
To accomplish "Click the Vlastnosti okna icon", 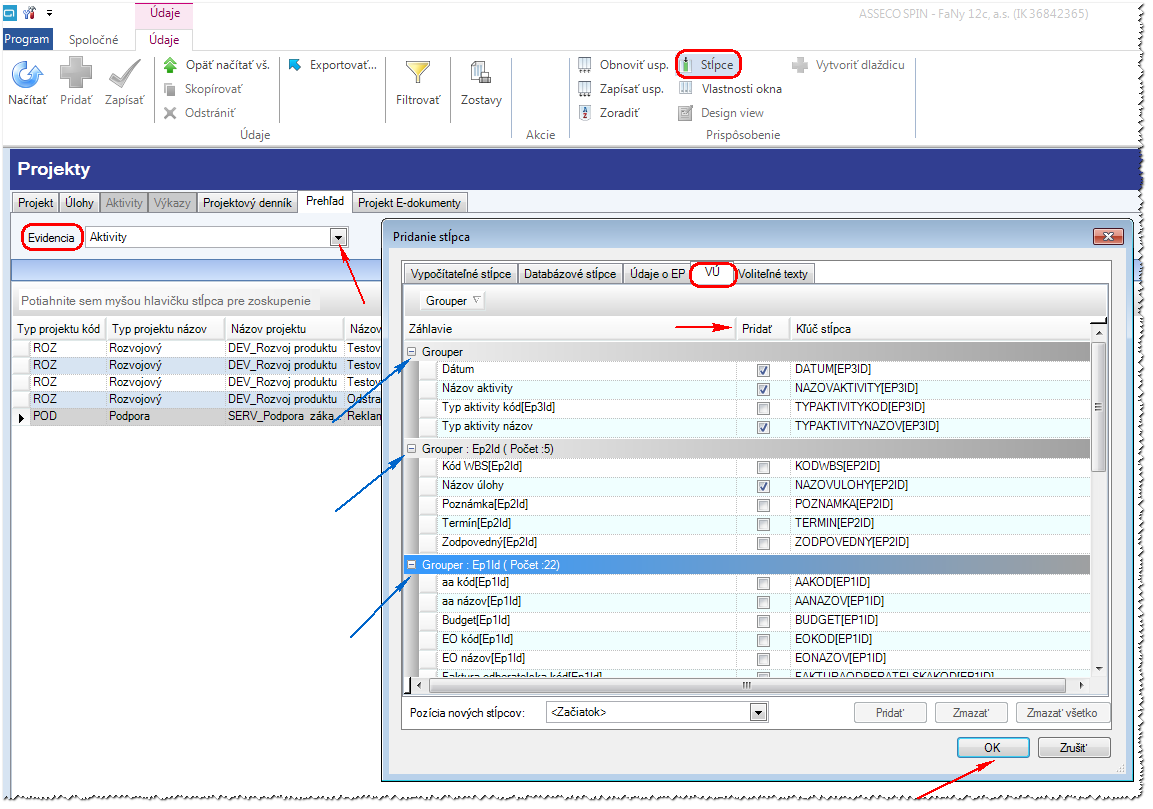I will pyautogui.click(x=685, y=88).
